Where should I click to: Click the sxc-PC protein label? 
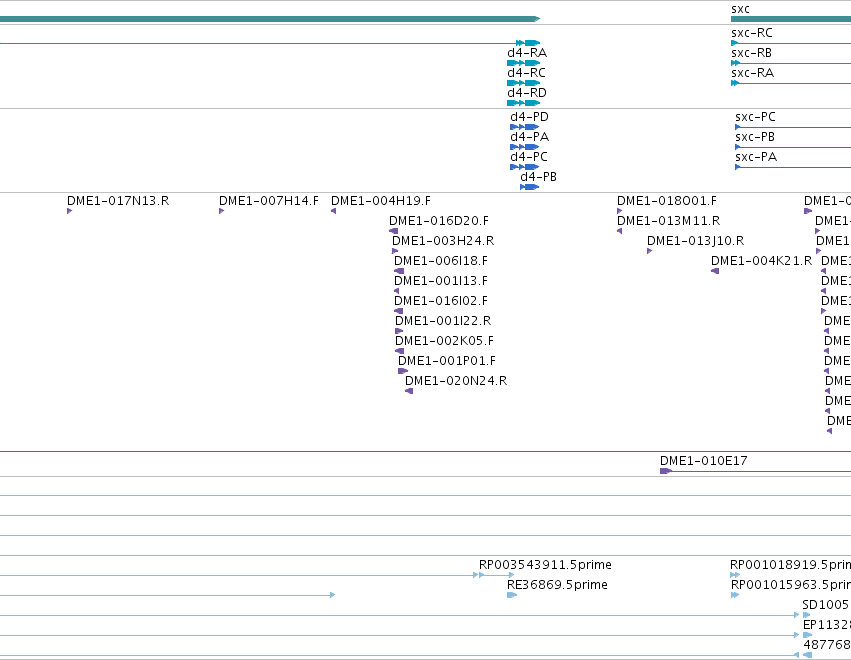click(755, 117)
